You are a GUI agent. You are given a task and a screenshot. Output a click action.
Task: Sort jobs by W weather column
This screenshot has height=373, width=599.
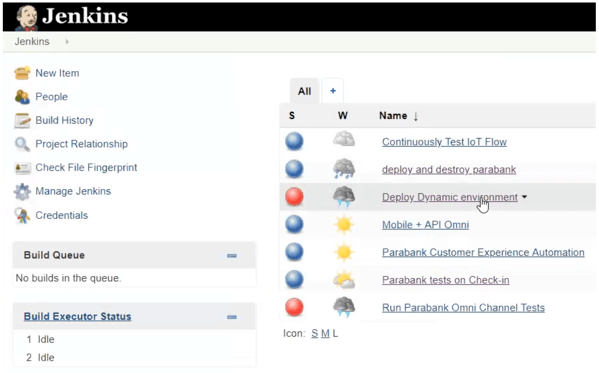pos(343,115)
